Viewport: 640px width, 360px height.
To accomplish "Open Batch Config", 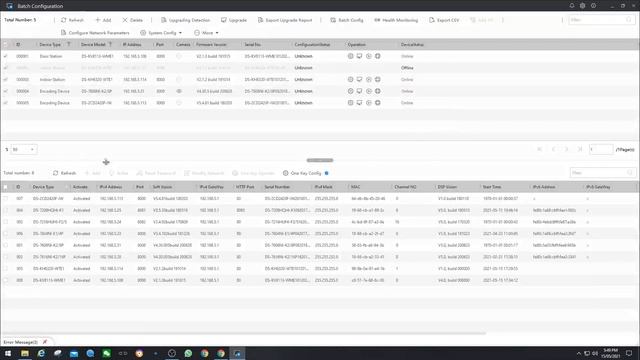I will [347, 20].
